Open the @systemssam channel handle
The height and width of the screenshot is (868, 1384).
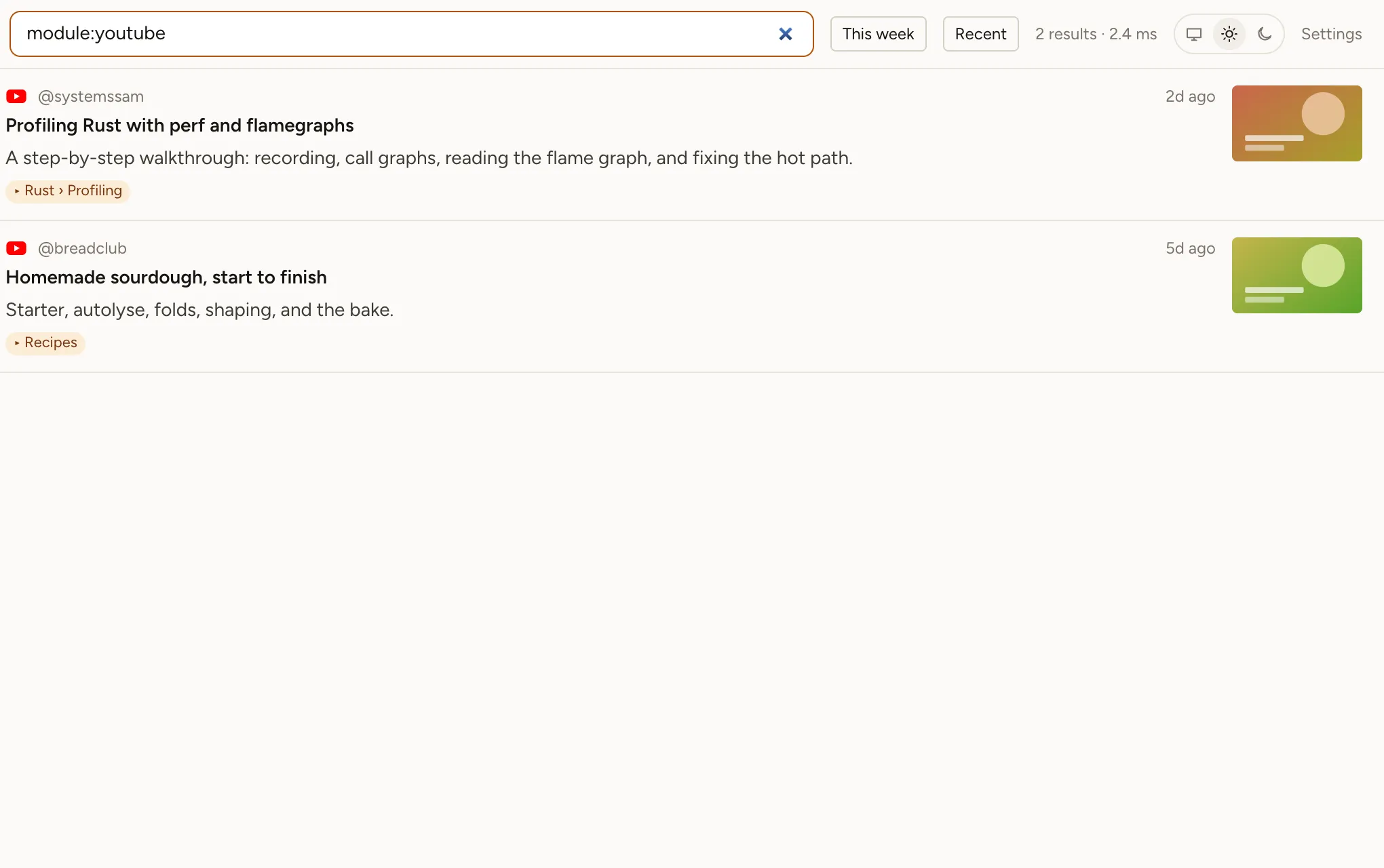click(91, 96)
